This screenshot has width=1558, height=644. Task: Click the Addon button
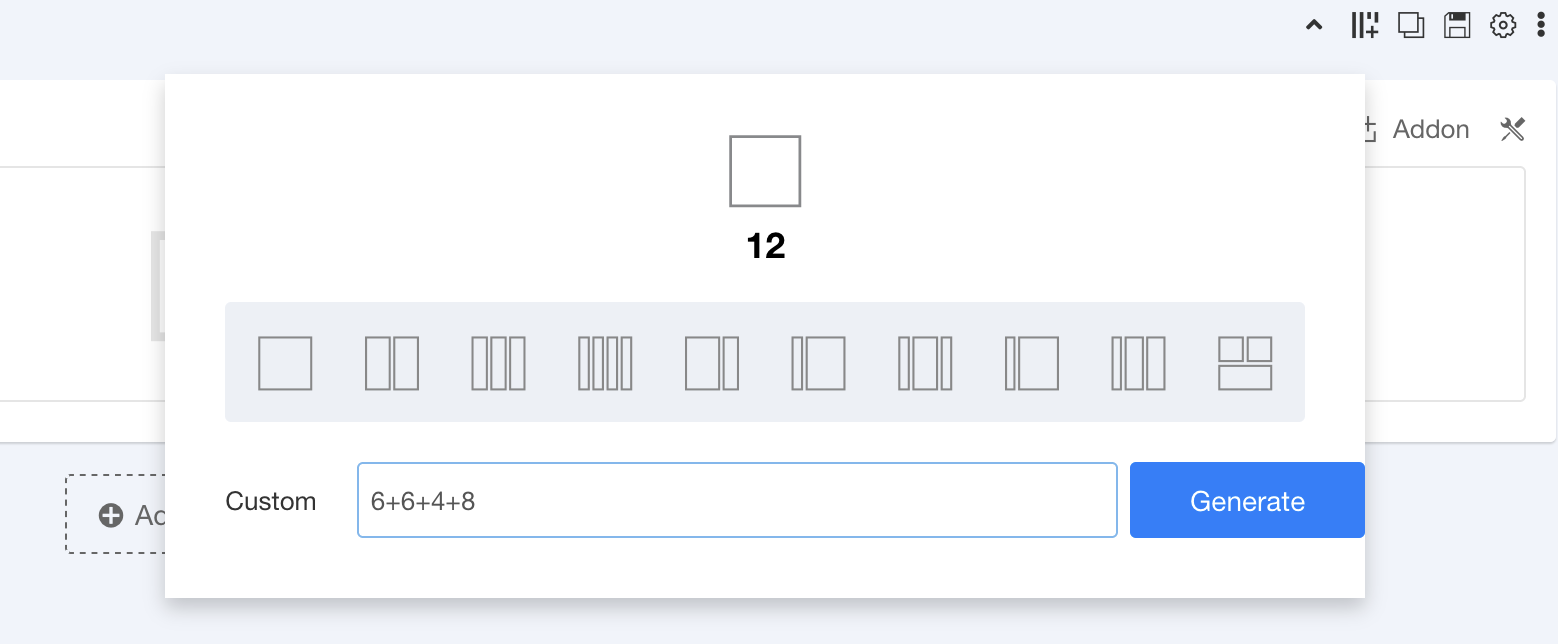pyautogui.click(x=1418, y=129)
